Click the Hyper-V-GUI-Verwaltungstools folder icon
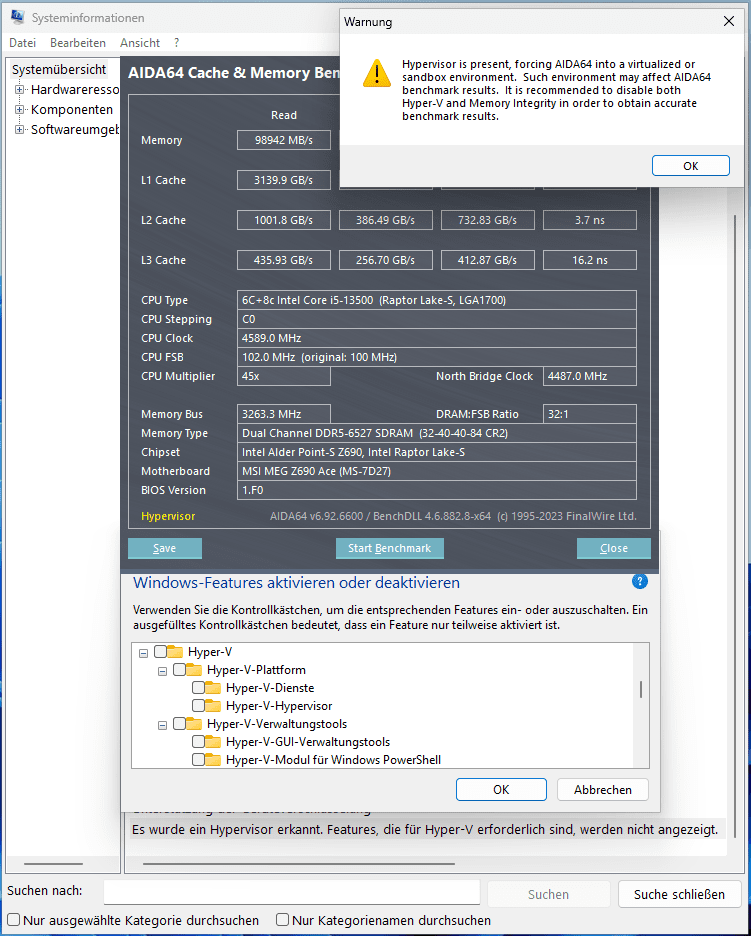The image size is (751, 936). [213, 741]
